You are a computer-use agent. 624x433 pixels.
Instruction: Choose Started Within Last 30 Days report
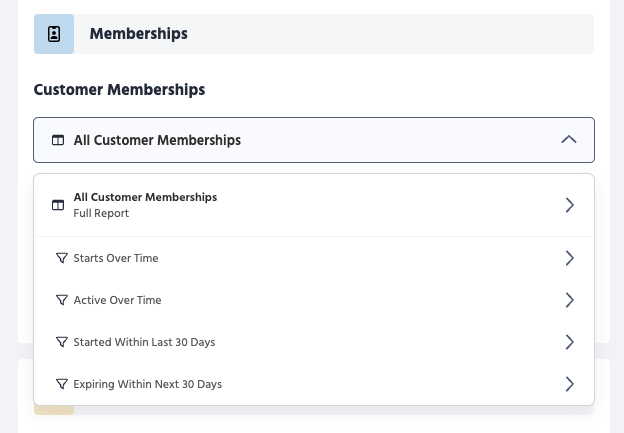144,342
